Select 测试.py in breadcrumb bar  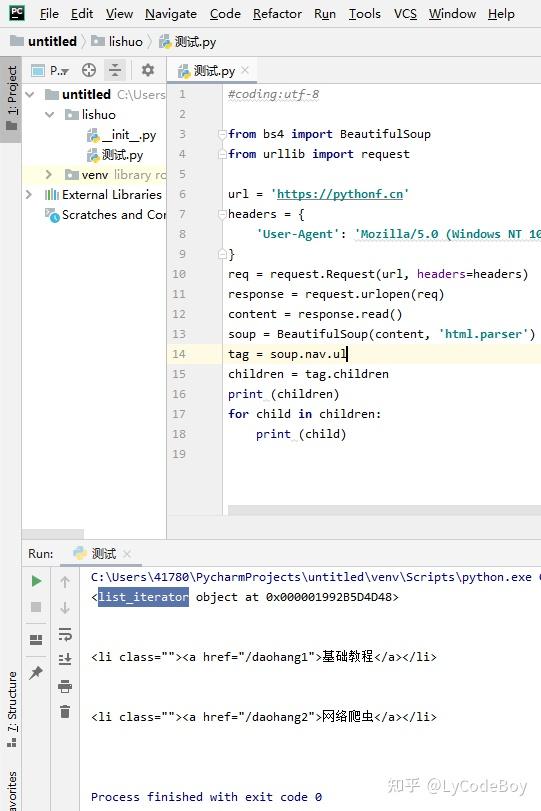point(188,41)
